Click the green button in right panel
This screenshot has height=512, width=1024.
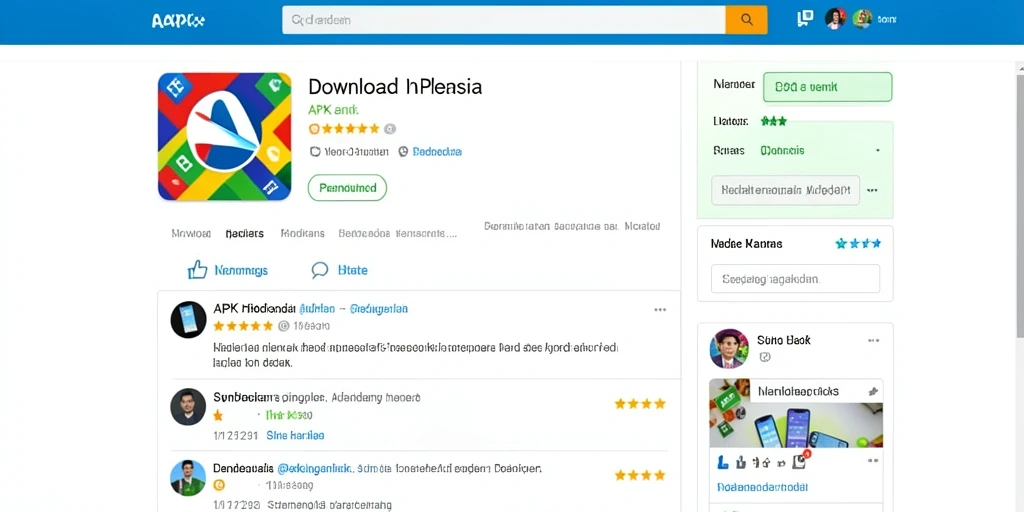[827, 87]
